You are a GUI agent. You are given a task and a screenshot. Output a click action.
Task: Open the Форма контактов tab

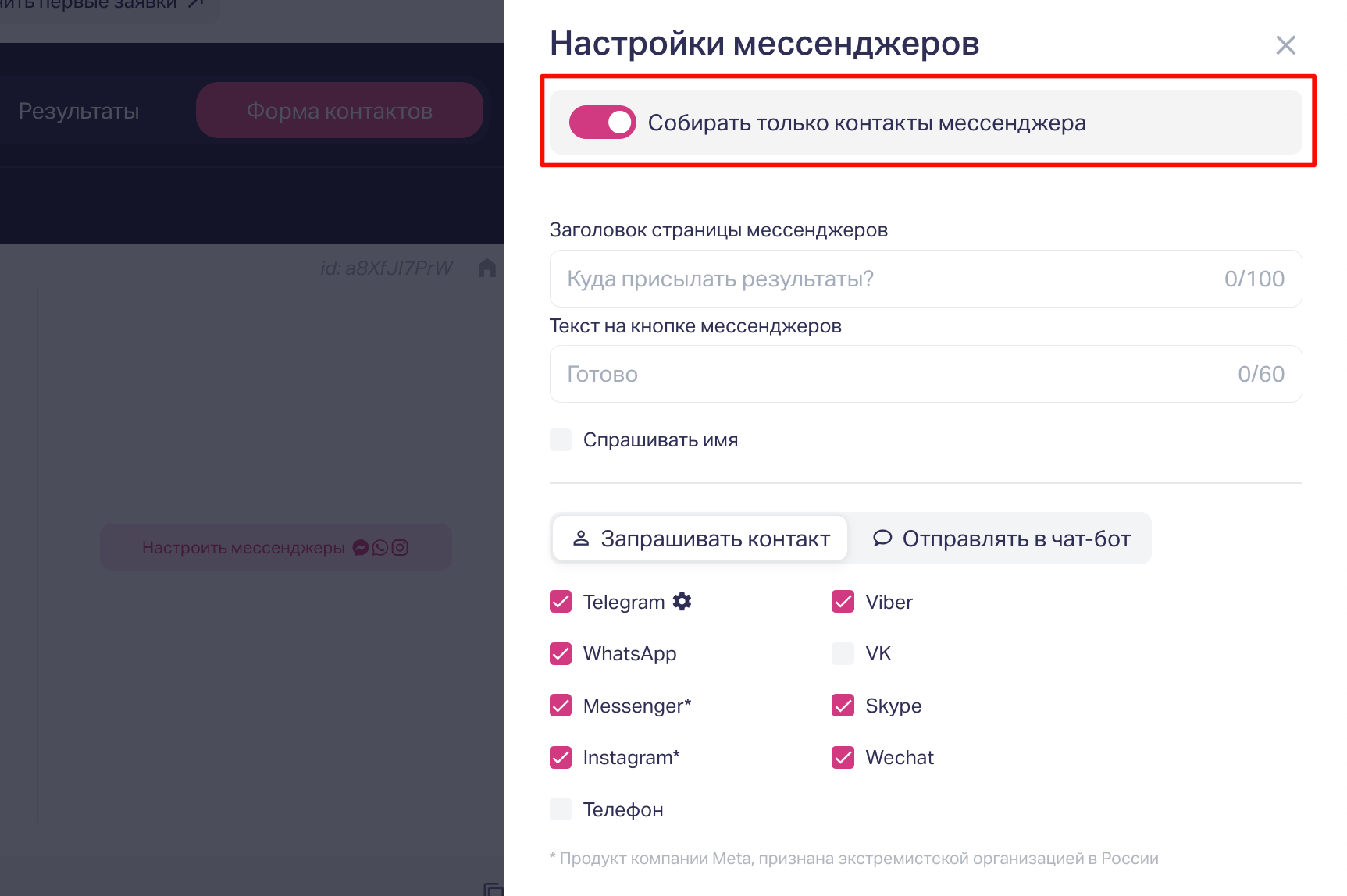point(340,111)
